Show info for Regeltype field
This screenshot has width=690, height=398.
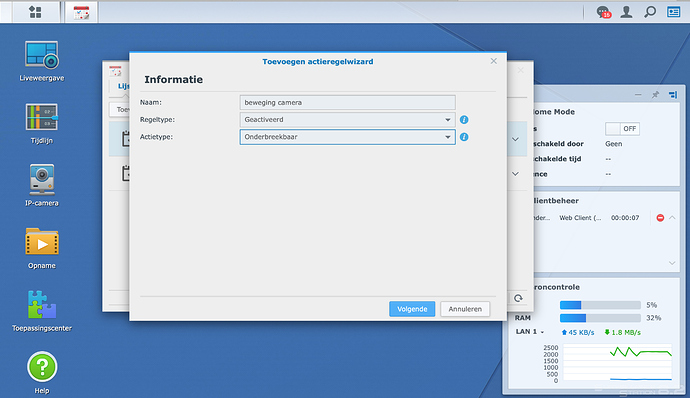[464, 120]
